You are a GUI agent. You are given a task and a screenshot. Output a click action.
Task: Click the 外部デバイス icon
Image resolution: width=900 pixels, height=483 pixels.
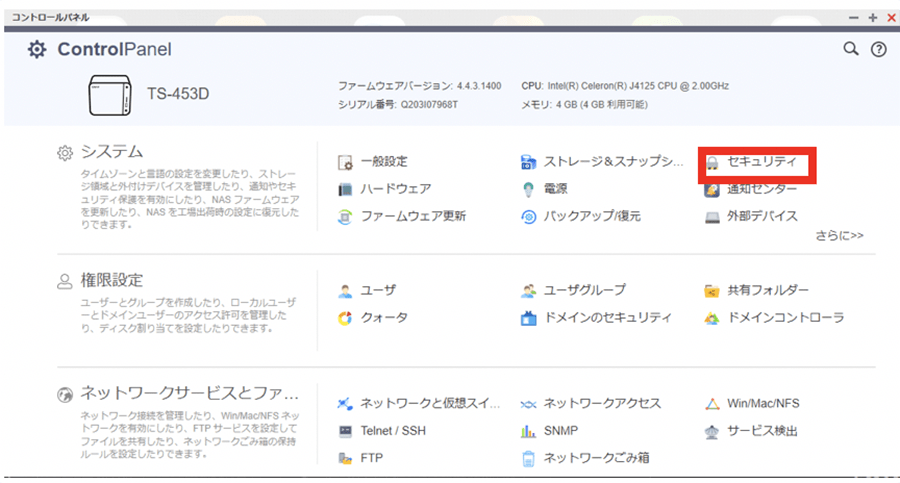(x=712, y=218)
